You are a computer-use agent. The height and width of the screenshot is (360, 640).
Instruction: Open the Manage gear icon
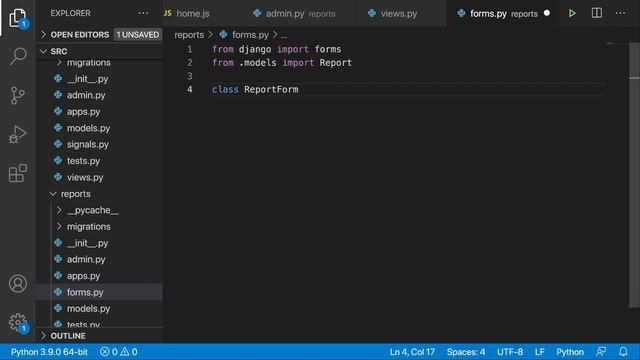18,322
